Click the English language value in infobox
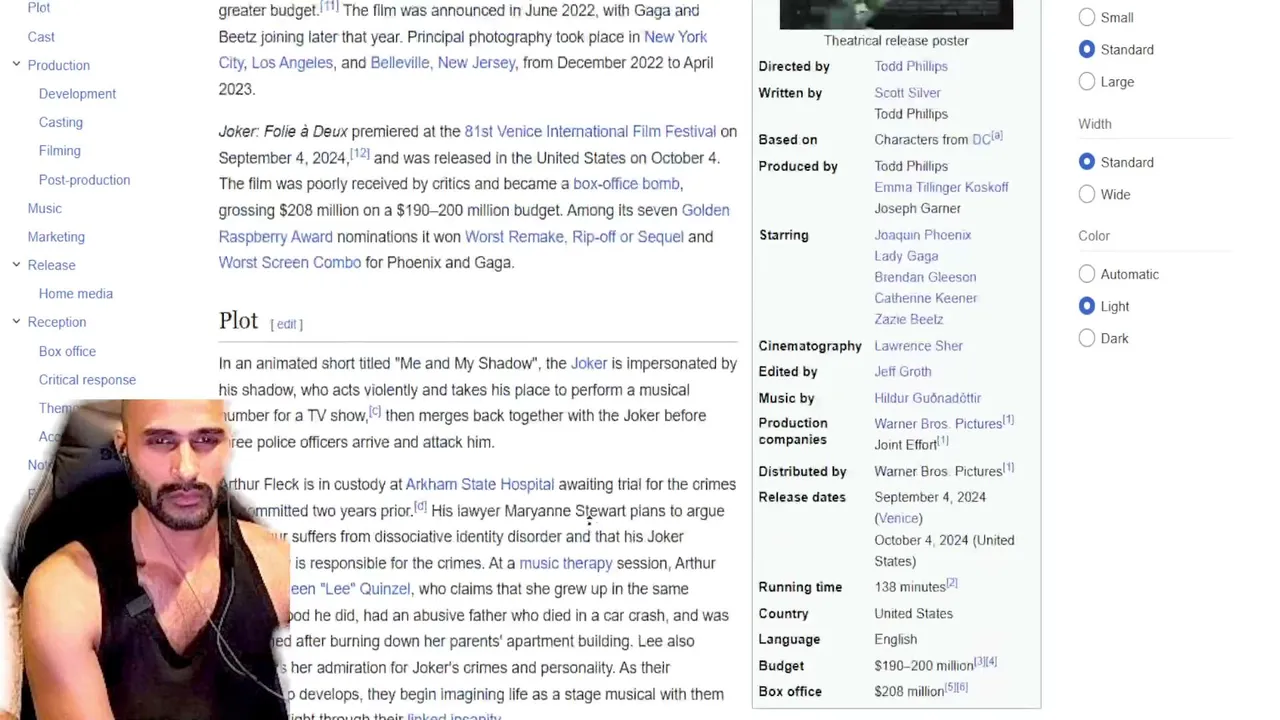 896,640
